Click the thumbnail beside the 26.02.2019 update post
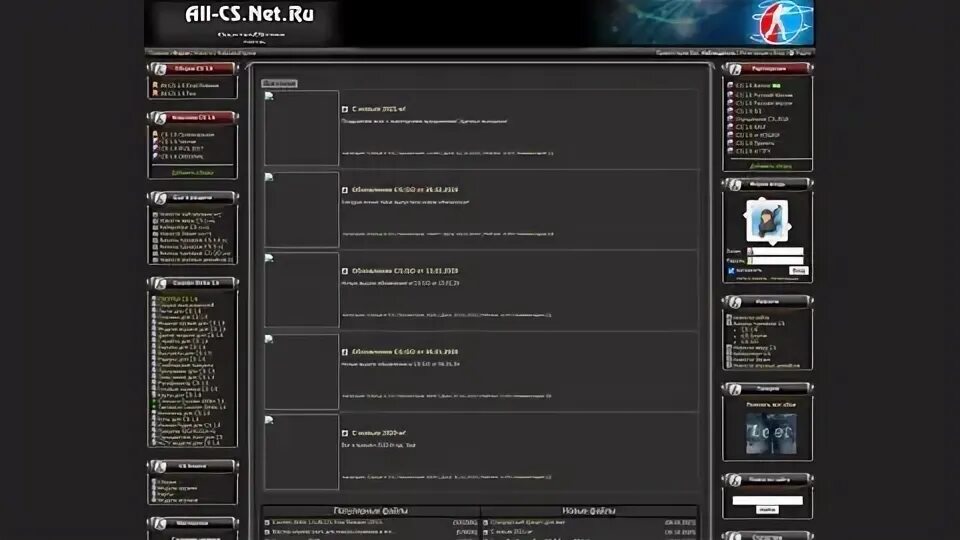The height and width of the screenshot is (540, 960). coord(301,209)
